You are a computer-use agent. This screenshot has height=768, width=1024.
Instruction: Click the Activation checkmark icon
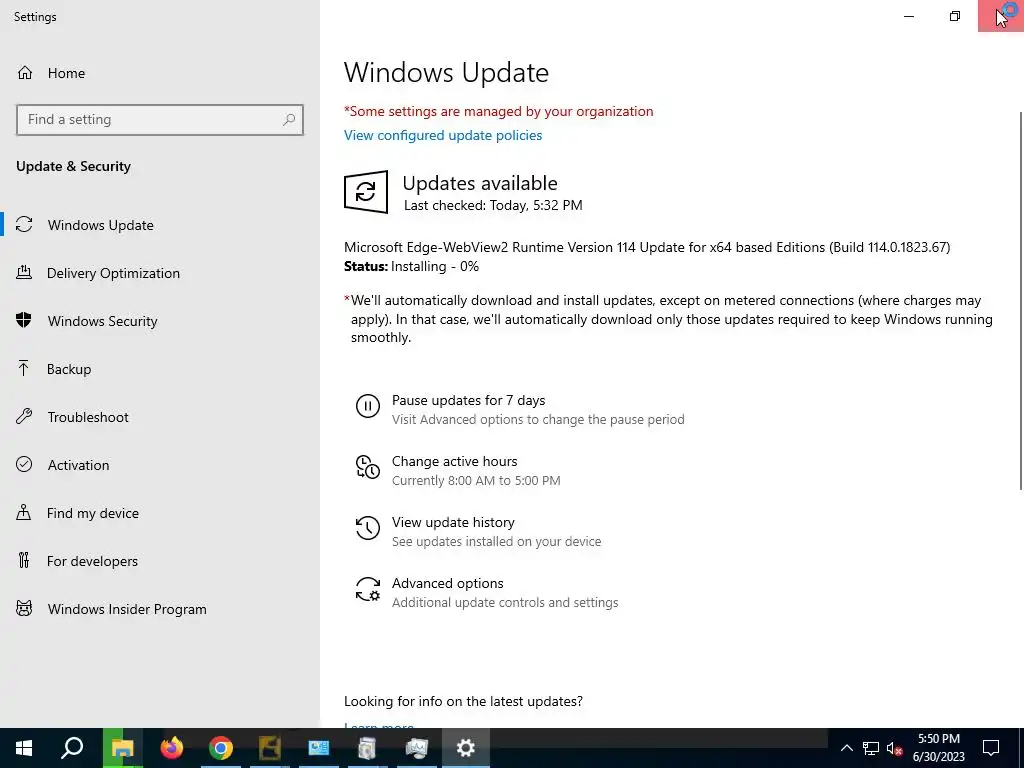pyautogui.click(x=24, y=464)
